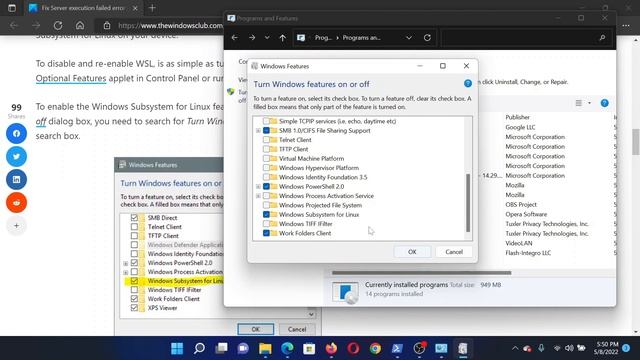Open Chat app from taskbar
640x360 pixels.
pos(243,348)
